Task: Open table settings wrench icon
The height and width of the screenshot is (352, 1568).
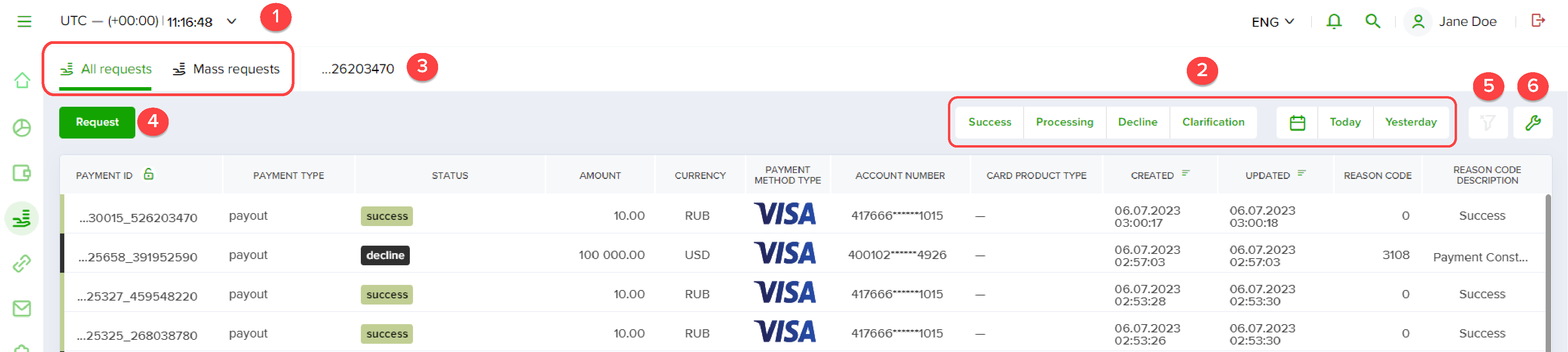Action: pyautogui.click(x=1532, y=122)
